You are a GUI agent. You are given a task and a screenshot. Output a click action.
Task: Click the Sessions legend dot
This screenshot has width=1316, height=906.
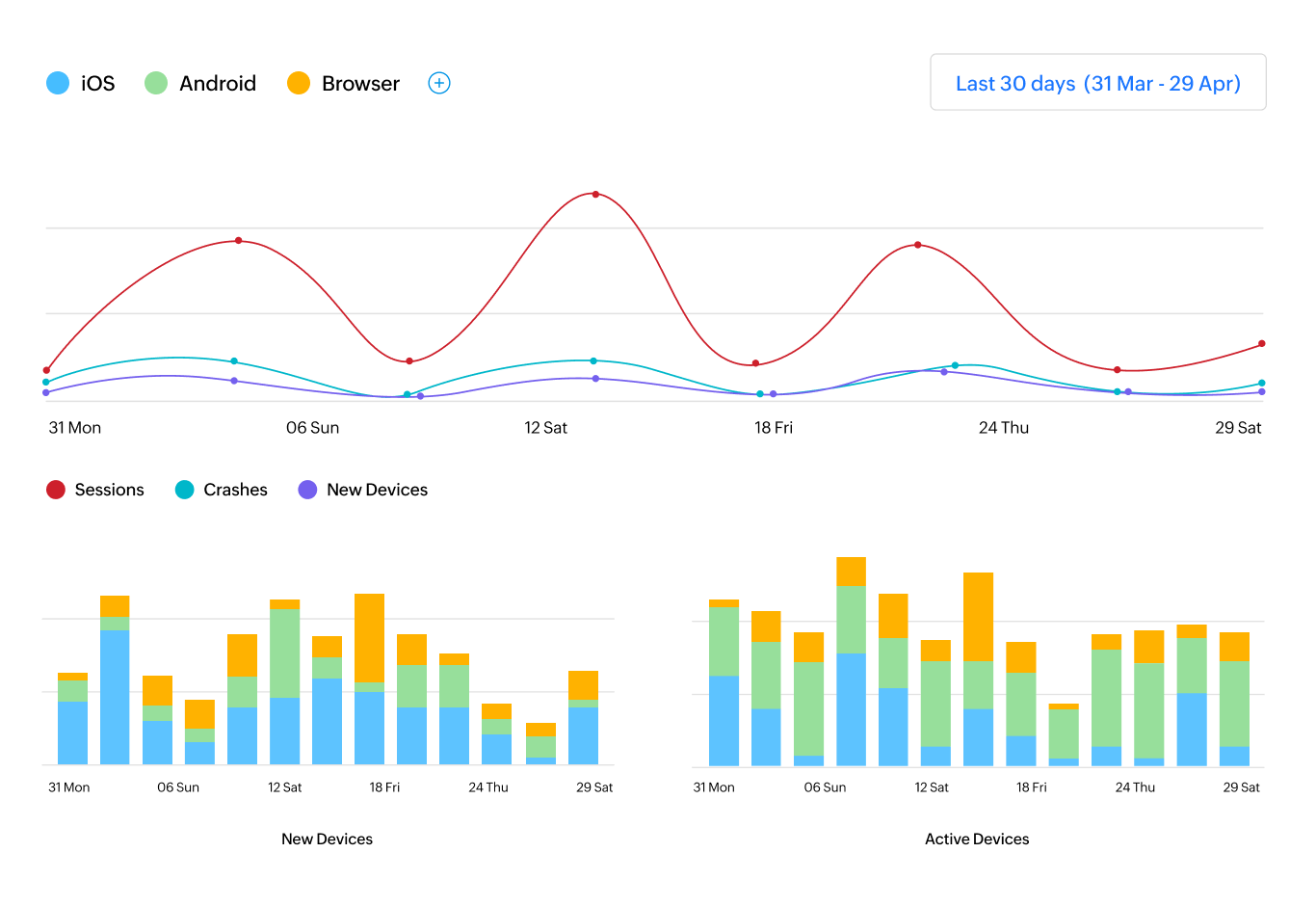coord(55,490)
